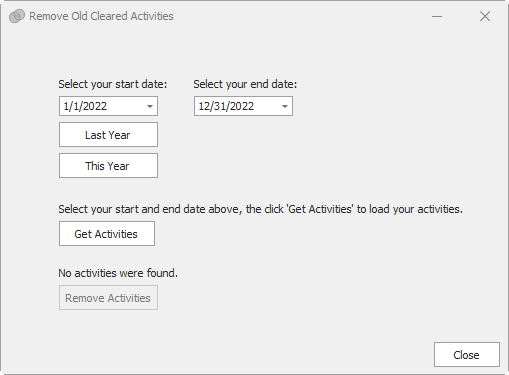The image size is (509, 375).
Task: Set the date range with This Year button
Action: tap(108, 166)
